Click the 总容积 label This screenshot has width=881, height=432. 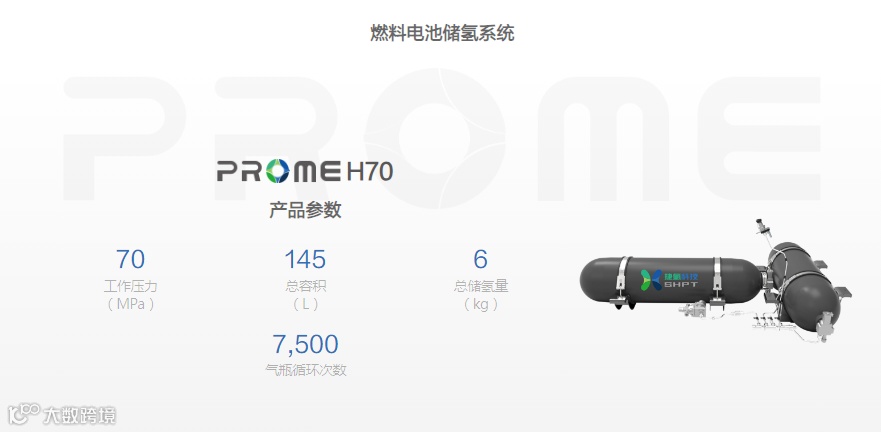tap(305, 286)
